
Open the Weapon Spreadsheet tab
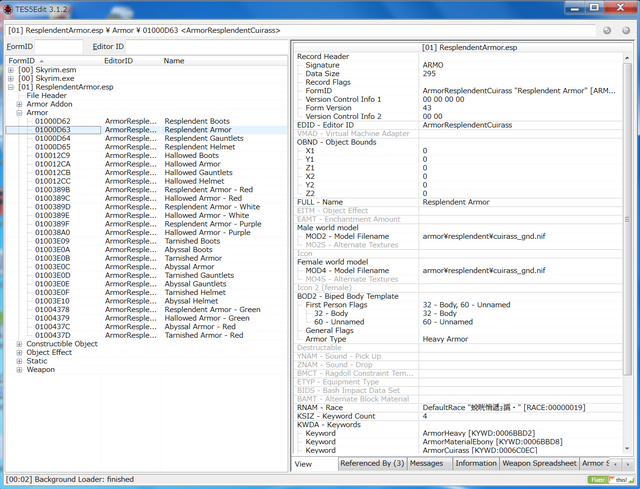click(x=539, y=463)
